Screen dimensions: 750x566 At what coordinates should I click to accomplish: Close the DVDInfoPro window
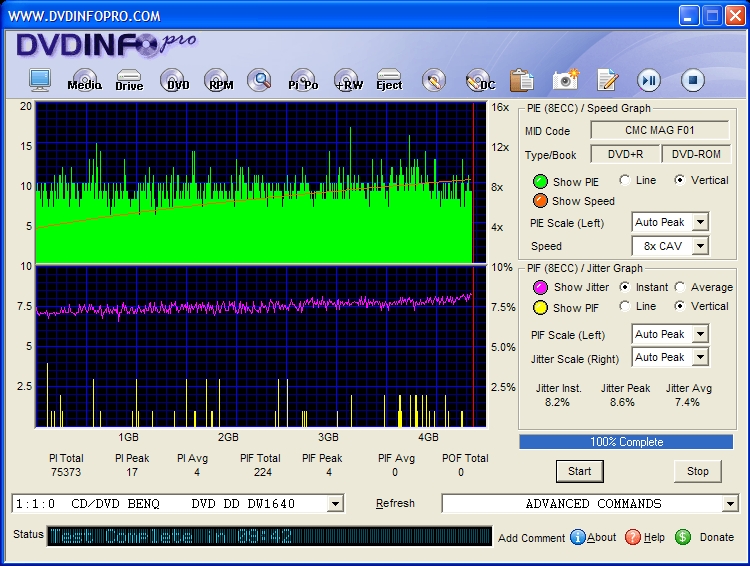736,16
